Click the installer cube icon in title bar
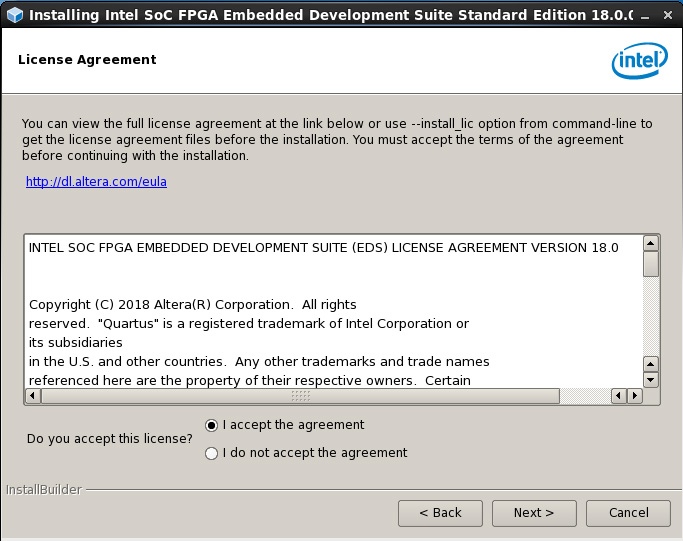Viewport: 683px width, 541px height. click(14, 15)
